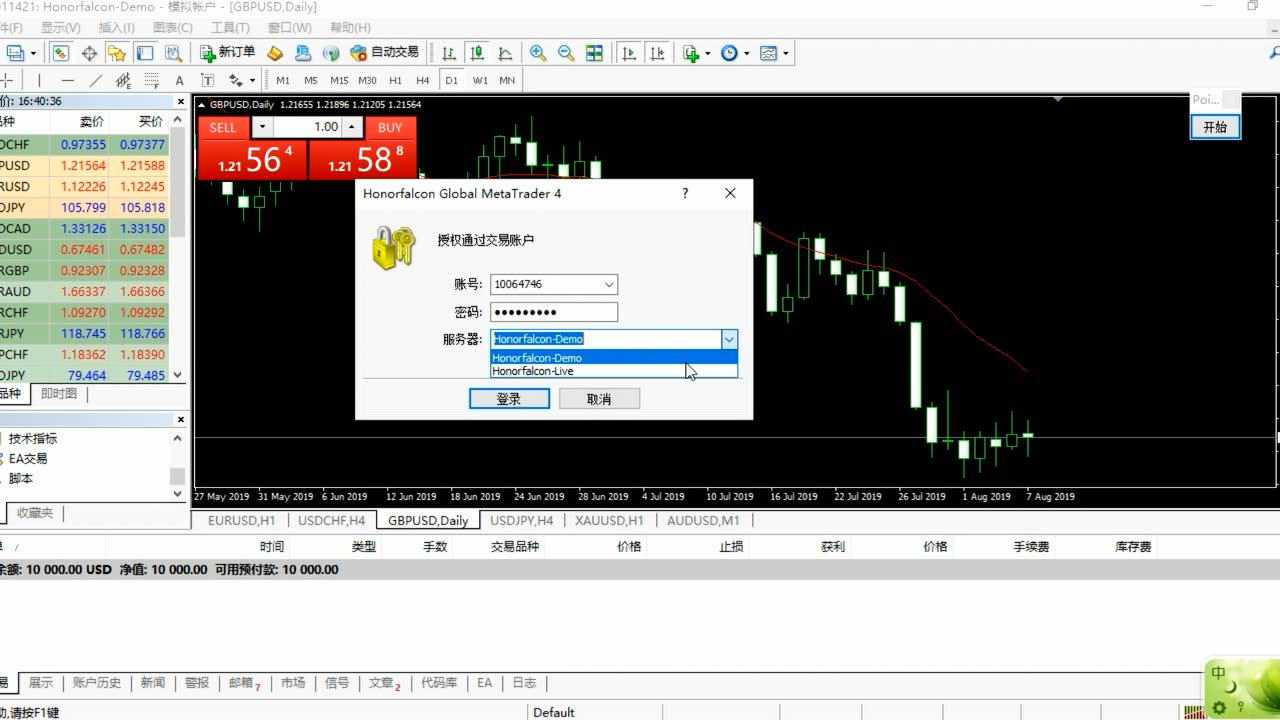Select the Fibonacci retracement tool
1280x720 pixels.
click(151, 80)
